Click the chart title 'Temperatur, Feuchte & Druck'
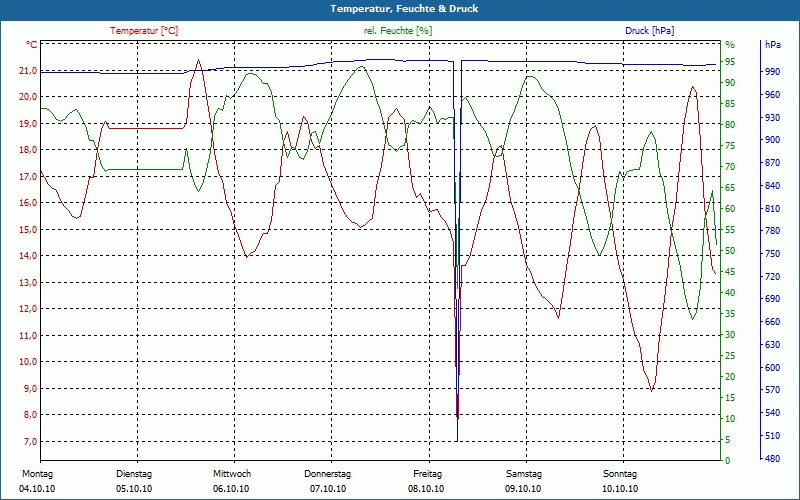 click(404, 9)
